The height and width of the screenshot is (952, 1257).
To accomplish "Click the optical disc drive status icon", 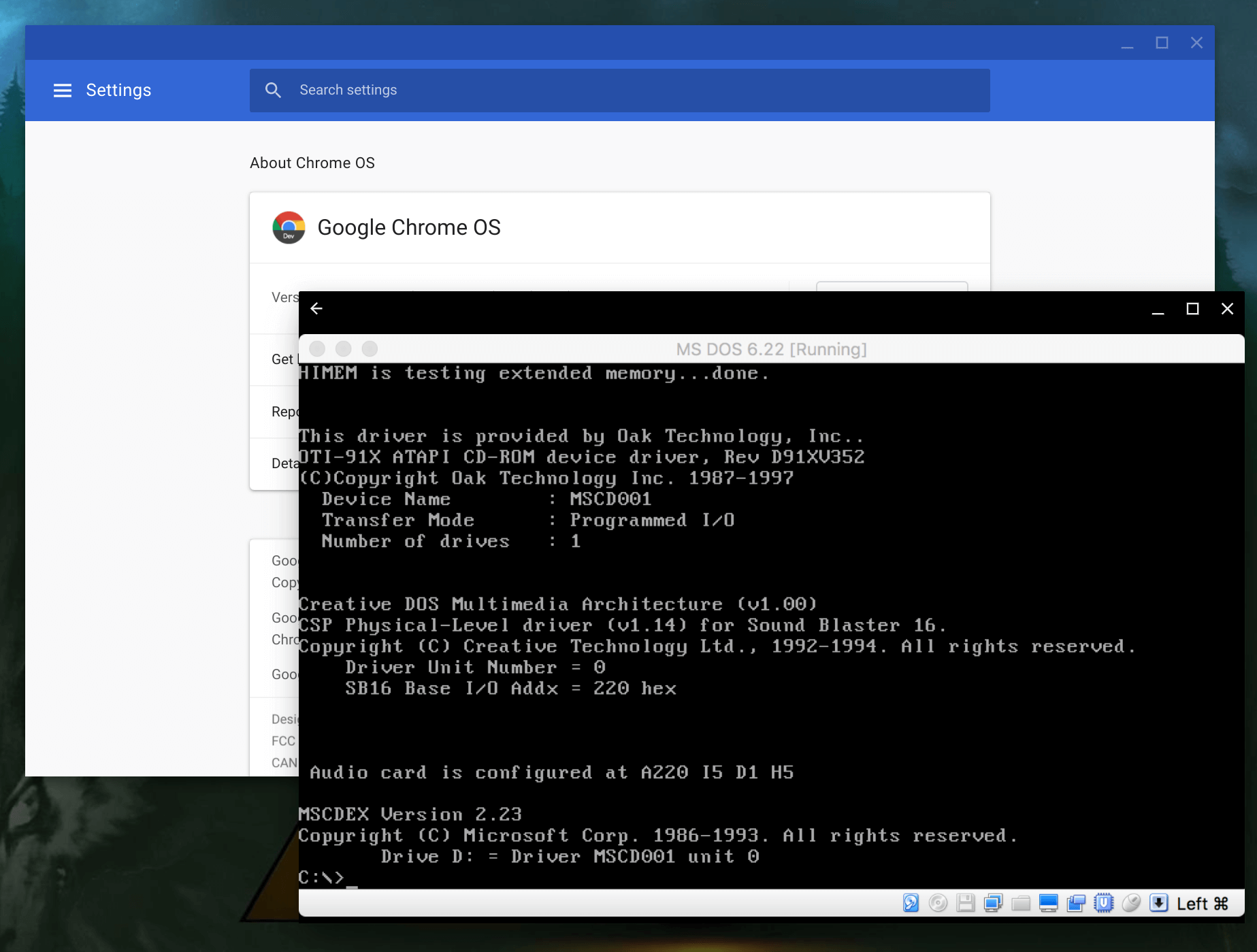I will [938, 903].
